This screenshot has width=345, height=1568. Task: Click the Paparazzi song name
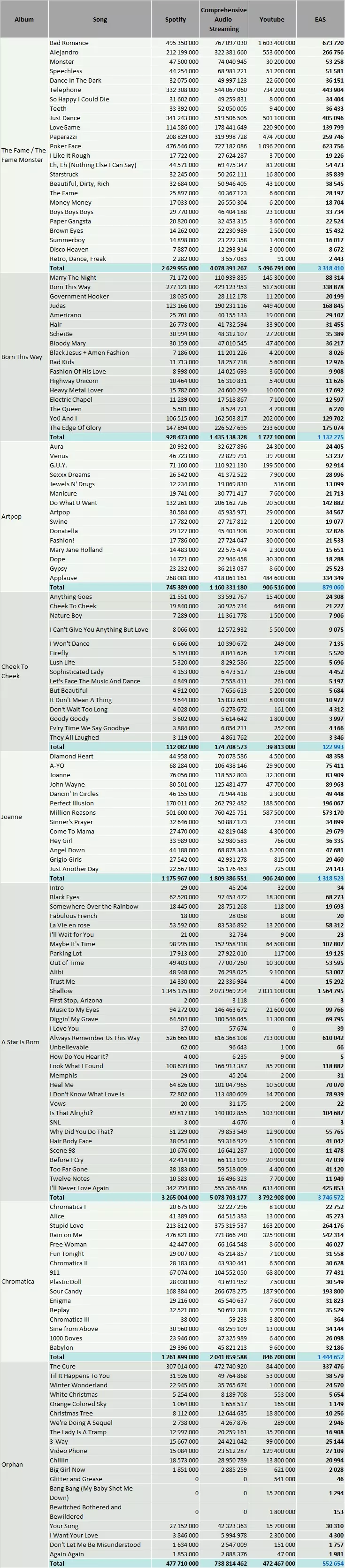pyautogui.click(x=63, y=137)
